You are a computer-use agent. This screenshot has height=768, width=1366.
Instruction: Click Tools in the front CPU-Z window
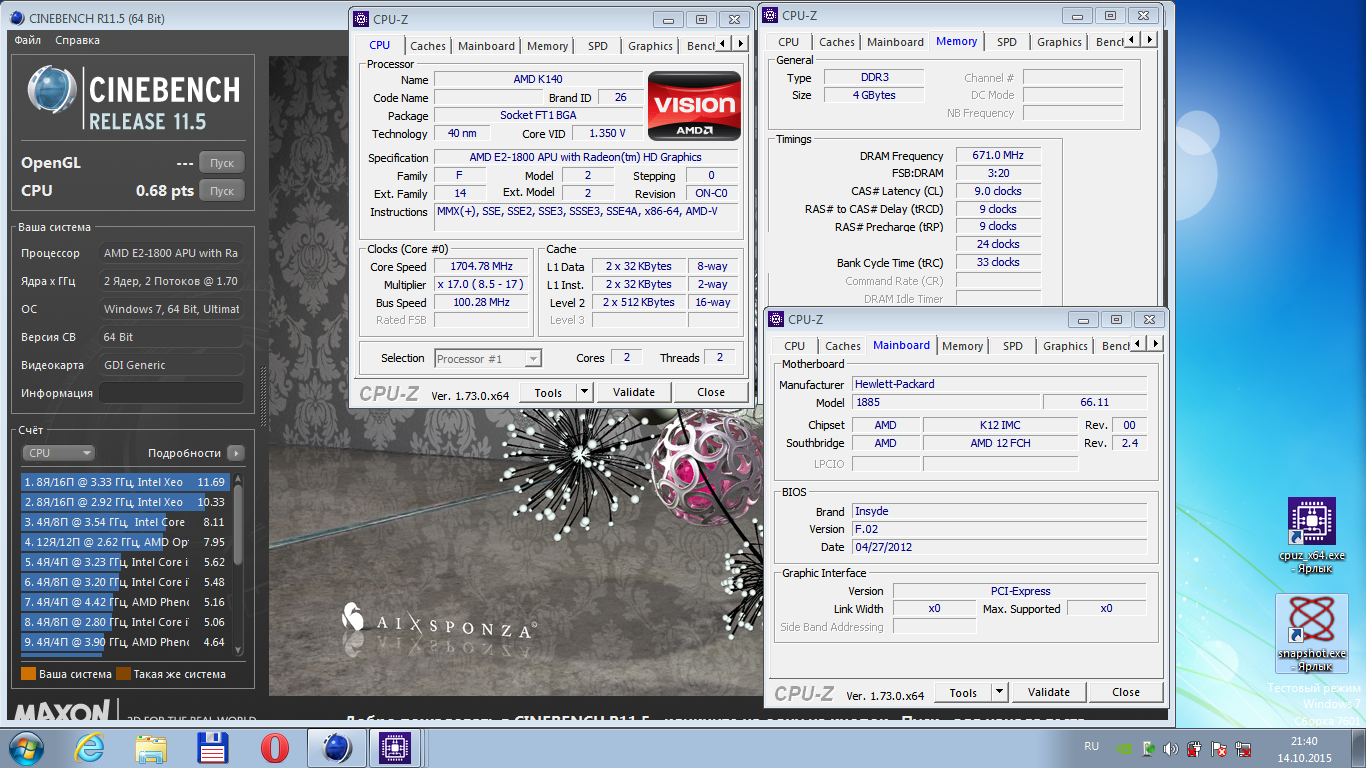tap(548, 393)
